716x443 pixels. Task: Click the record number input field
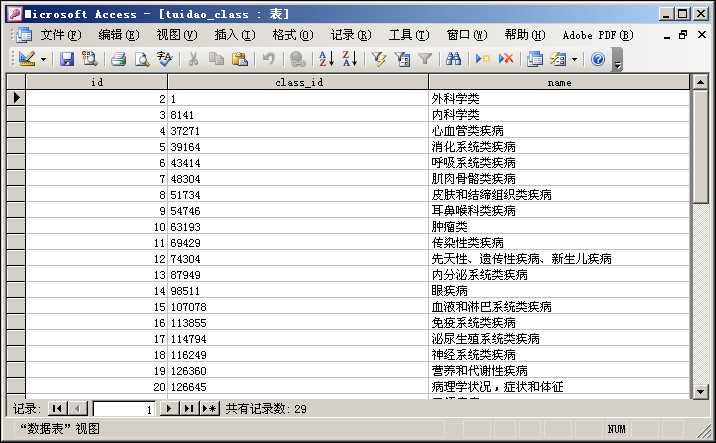pos(123,409)
